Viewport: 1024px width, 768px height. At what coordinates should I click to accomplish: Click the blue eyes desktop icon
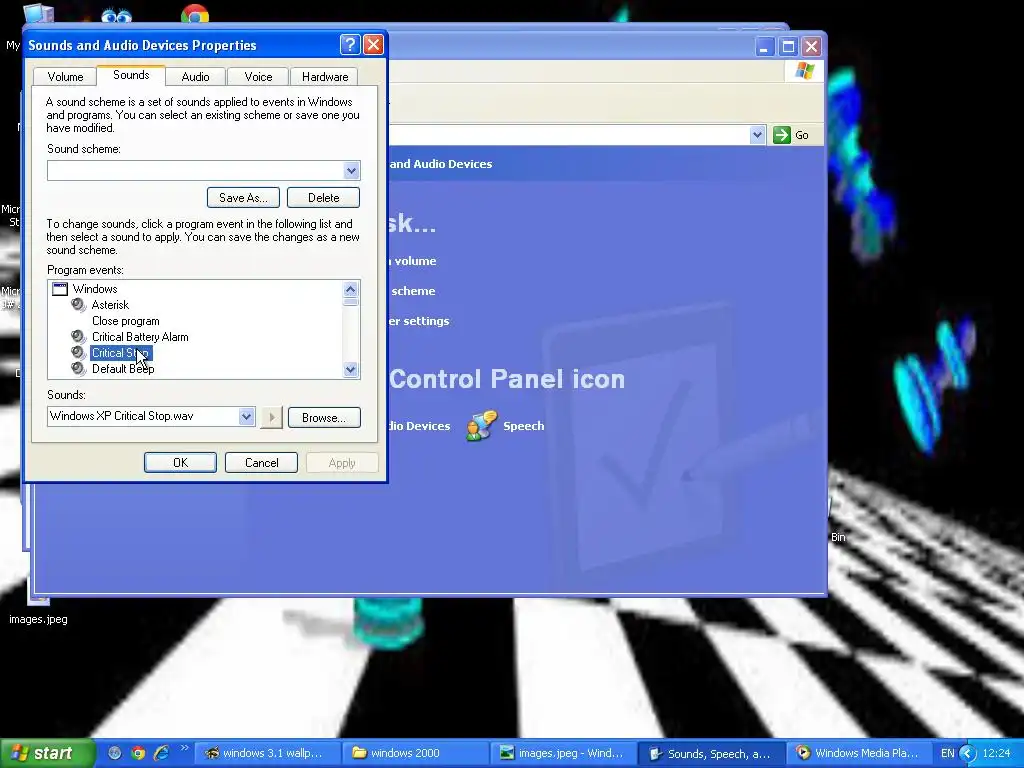click(116, 16)
